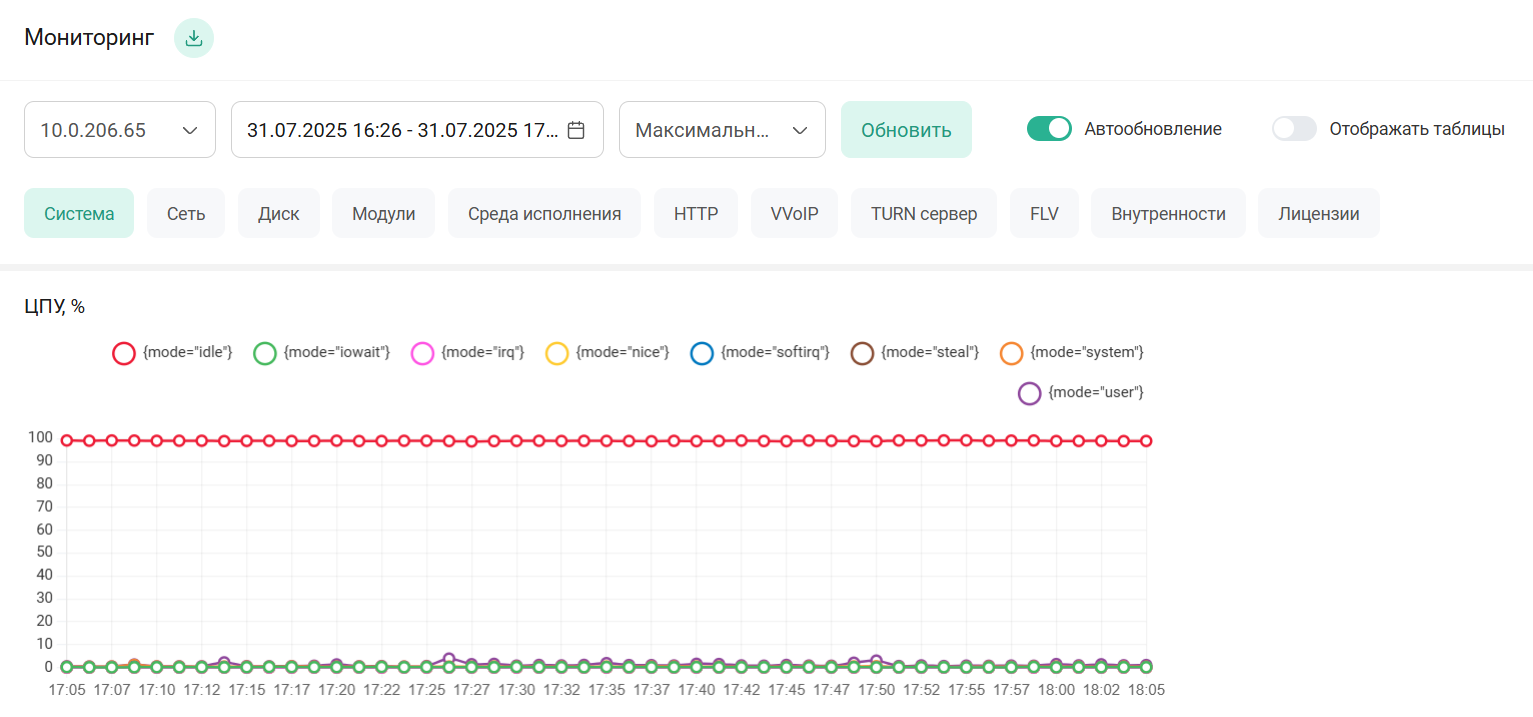Select the Лицензии tab
The image size is (1533, 717).
(1318, 214)
